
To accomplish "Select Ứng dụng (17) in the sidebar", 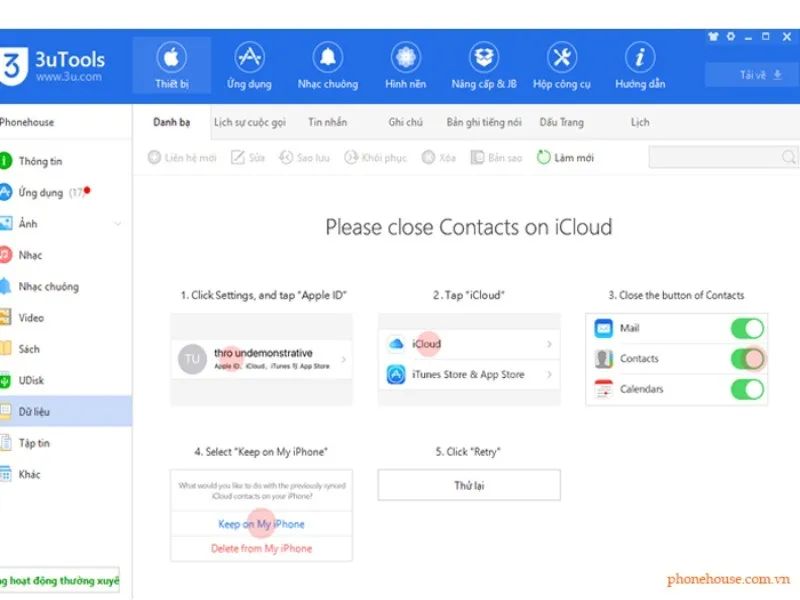I will [x=66, y=192].
